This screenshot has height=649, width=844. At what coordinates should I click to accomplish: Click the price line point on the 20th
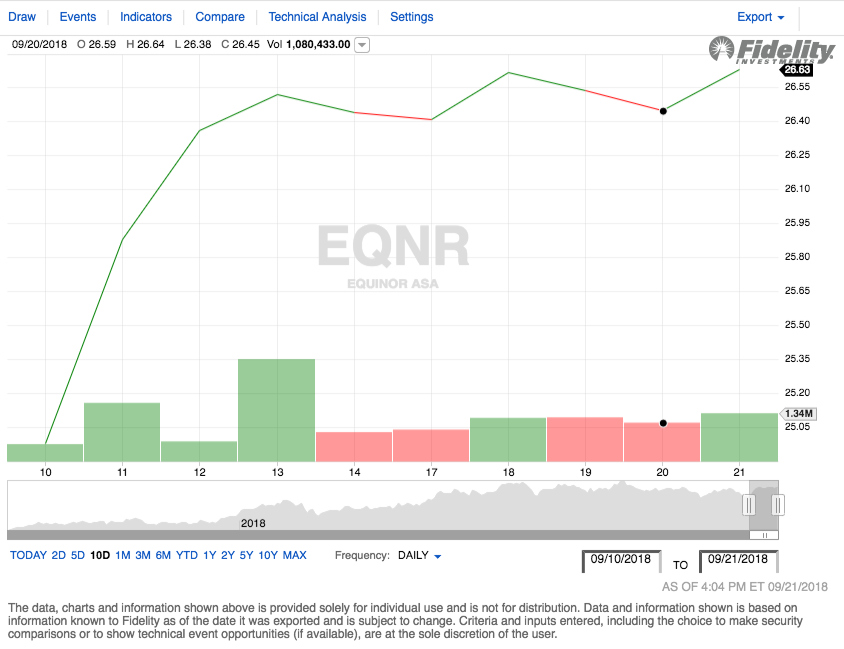pyautogui.click(x=663, y=111)
